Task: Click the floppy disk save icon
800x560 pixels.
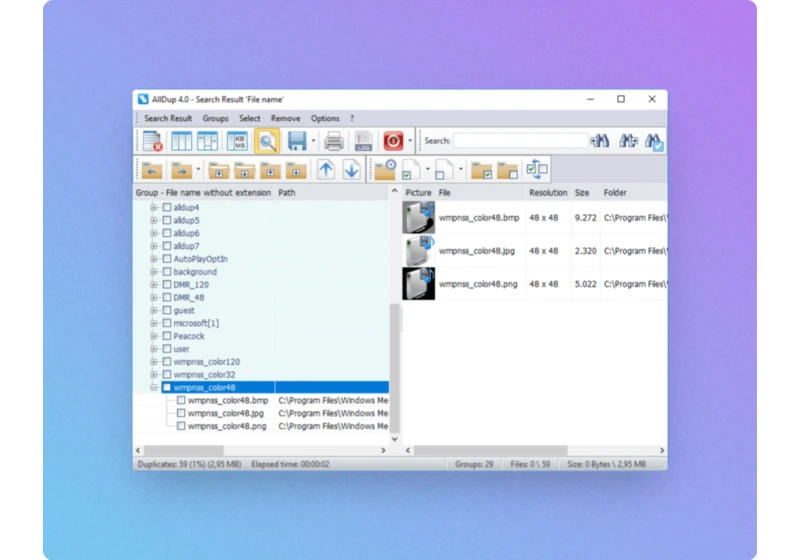Action: pyautogui.click(x=297, y=141)
